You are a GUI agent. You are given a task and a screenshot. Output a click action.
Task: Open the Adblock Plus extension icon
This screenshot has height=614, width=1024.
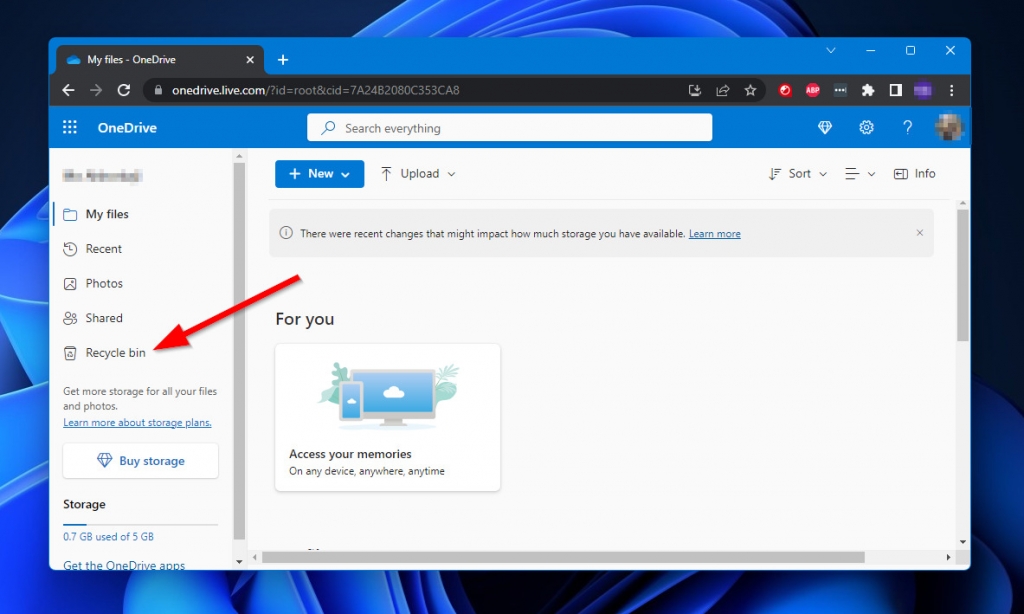click(x=812, y=89)
